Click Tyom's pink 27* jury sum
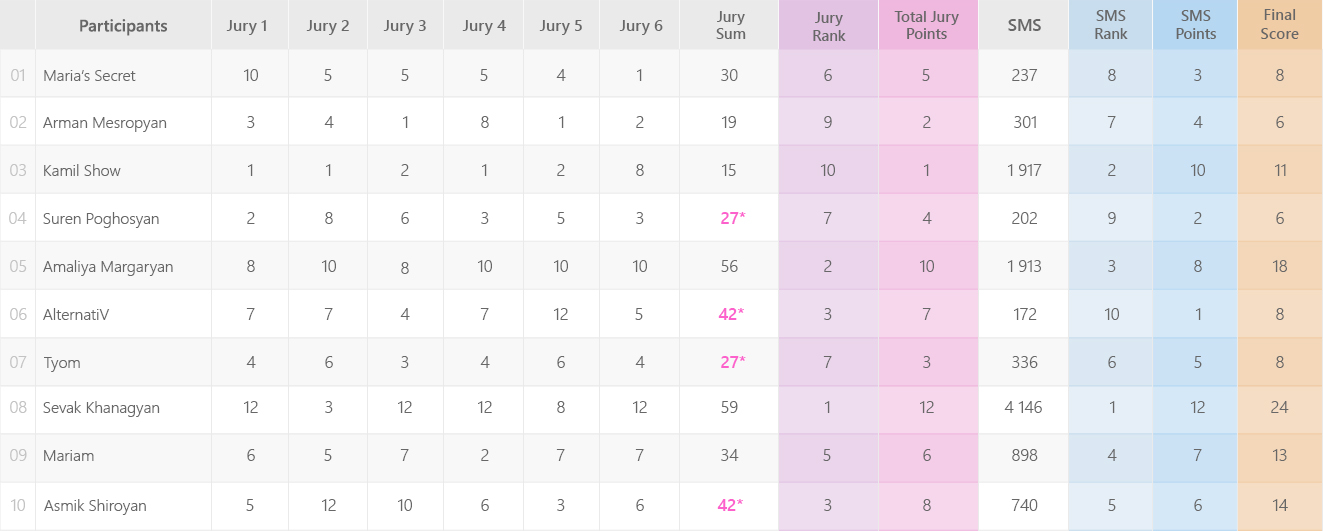1323x531 pixels. [731, 362]
